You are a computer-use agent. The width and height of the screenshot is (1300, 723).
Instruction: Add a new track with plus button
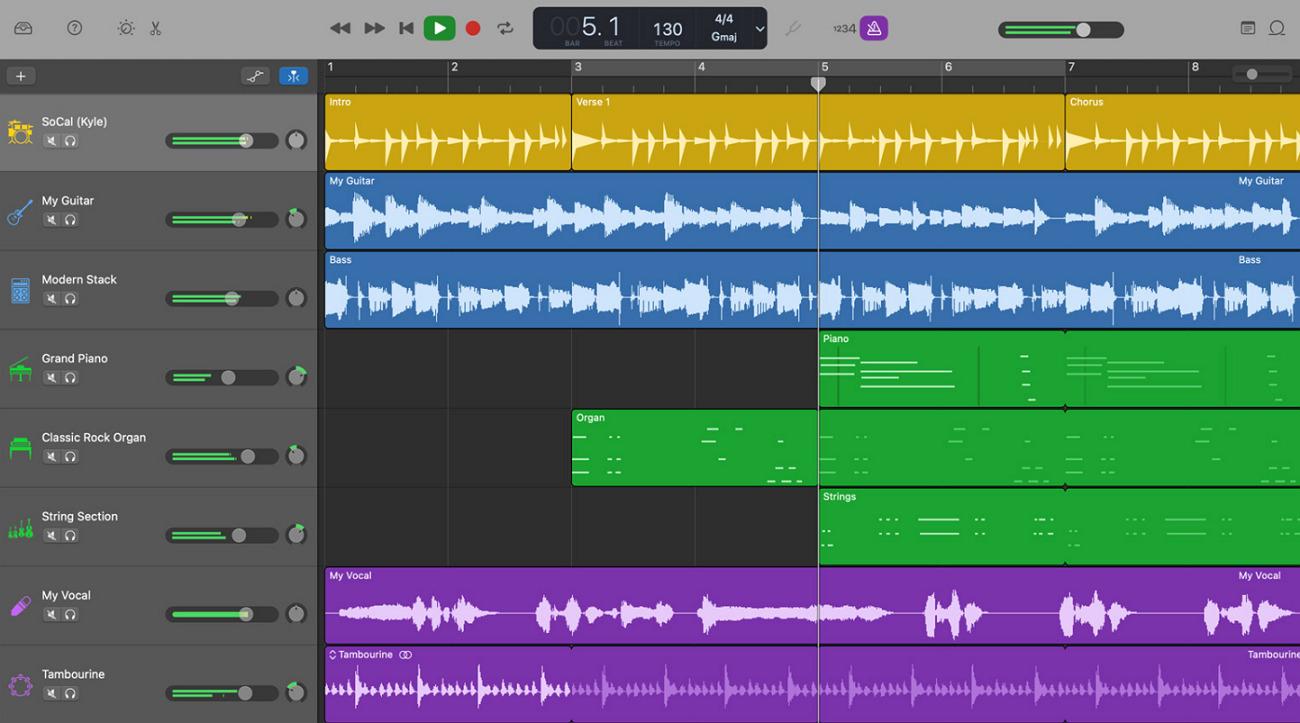[20, 76]
